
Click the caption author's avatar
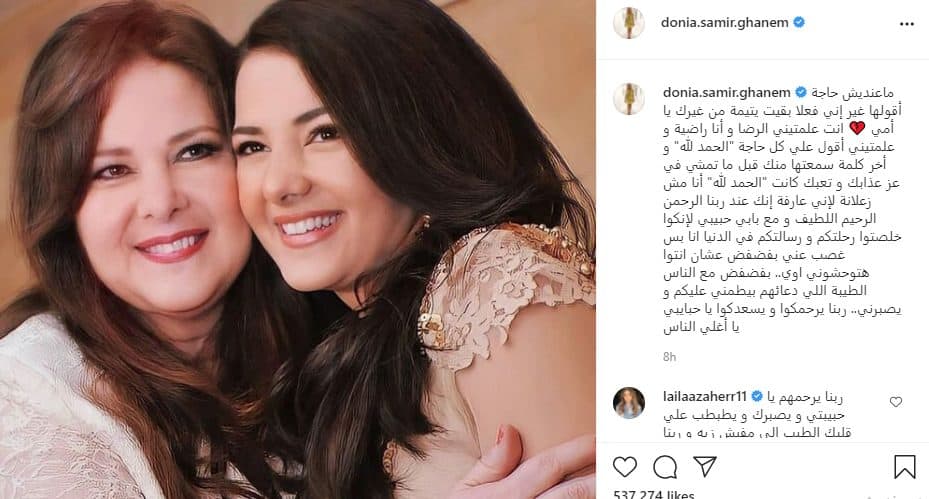[x=629, y=98]
